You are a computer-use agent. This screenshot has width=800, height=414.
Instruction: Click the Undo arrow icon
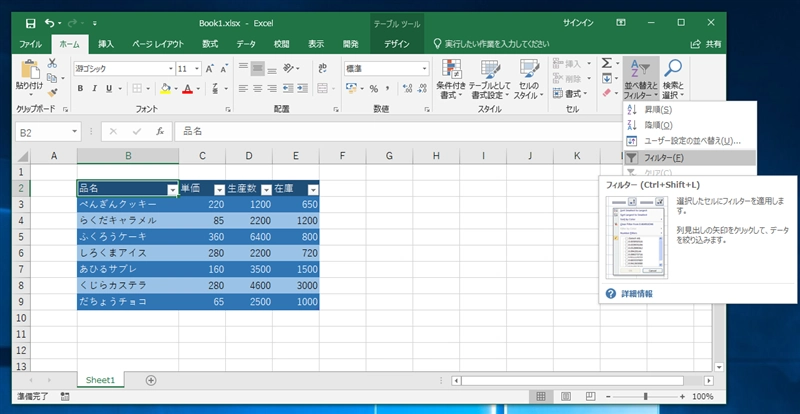point(49,23)
